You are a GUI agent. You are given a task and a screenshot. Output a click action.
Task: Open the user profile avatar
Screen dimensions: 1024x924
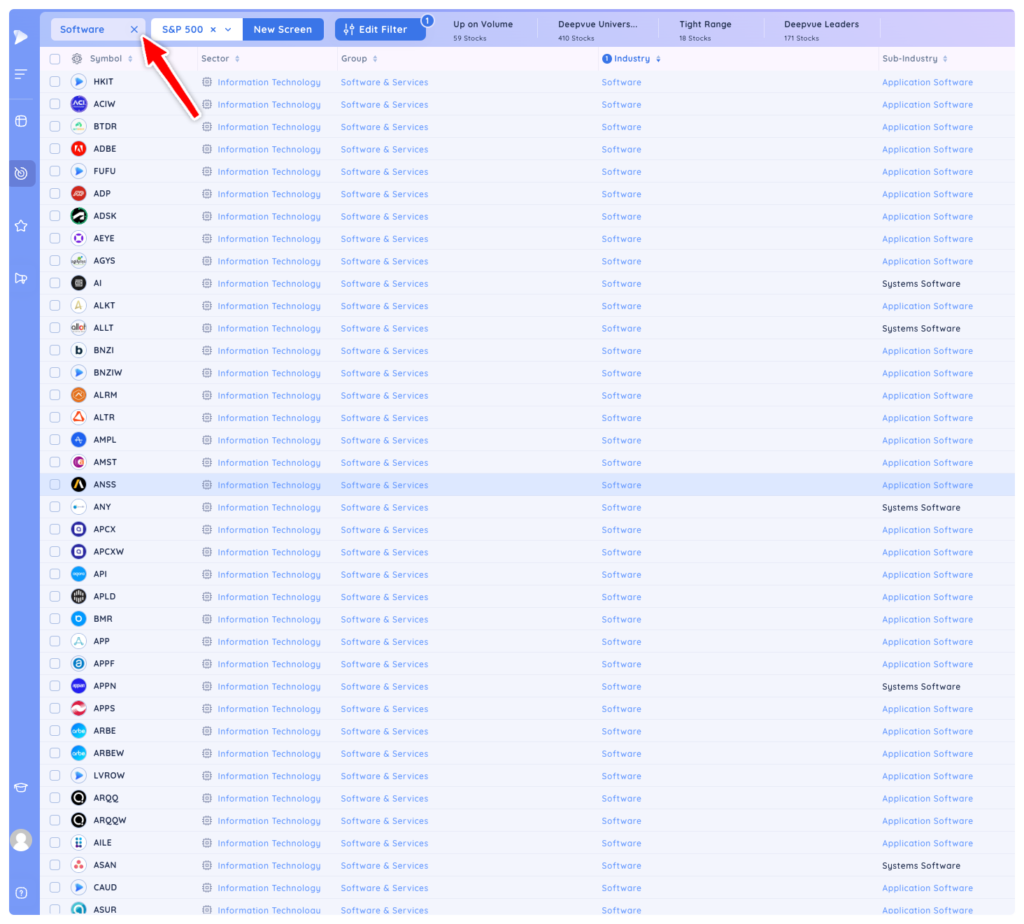(x=21, y=840)
